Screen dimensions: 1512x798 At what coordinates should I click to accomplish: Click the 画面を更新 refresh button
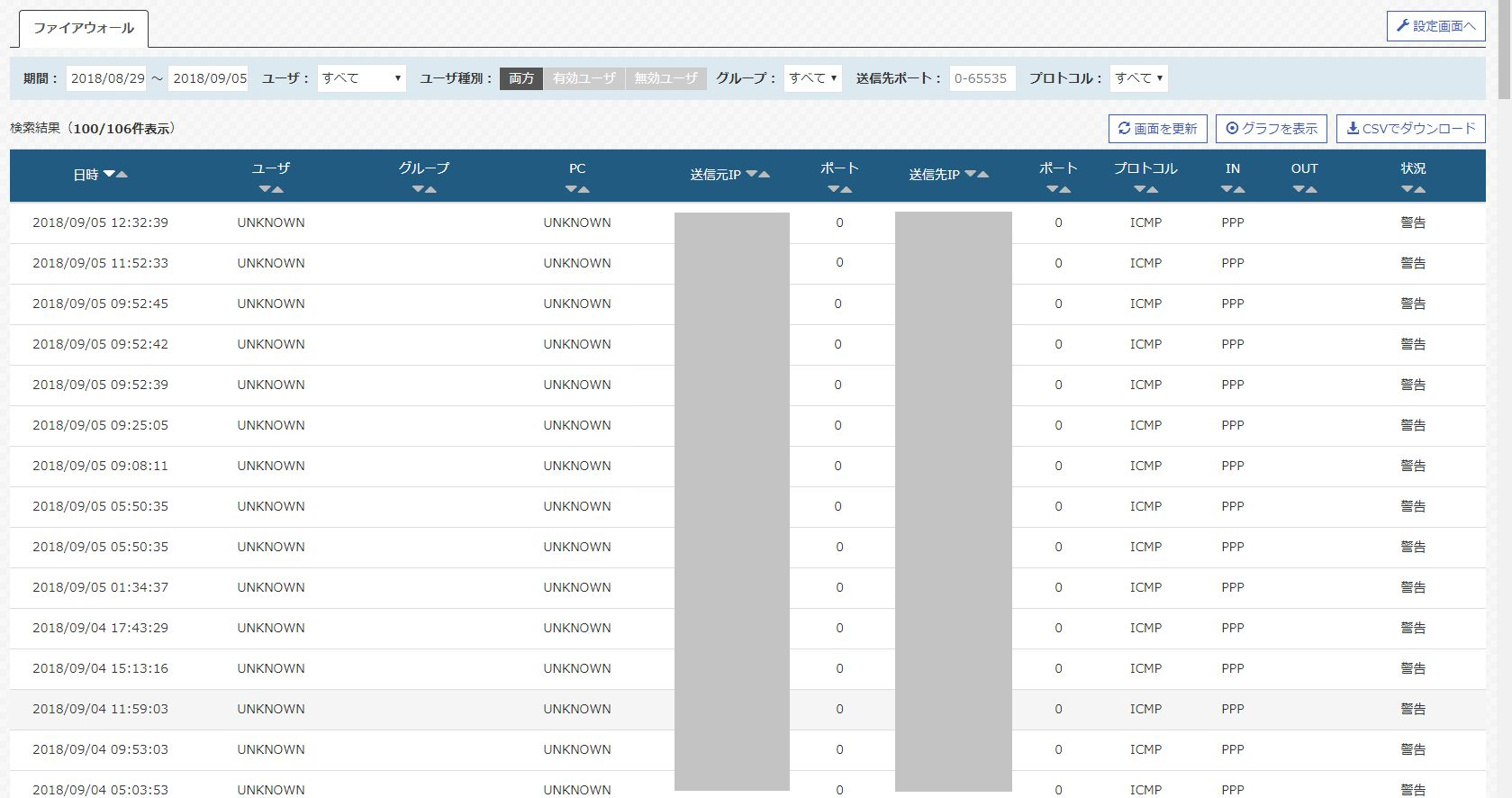[x=1157, y=129]
